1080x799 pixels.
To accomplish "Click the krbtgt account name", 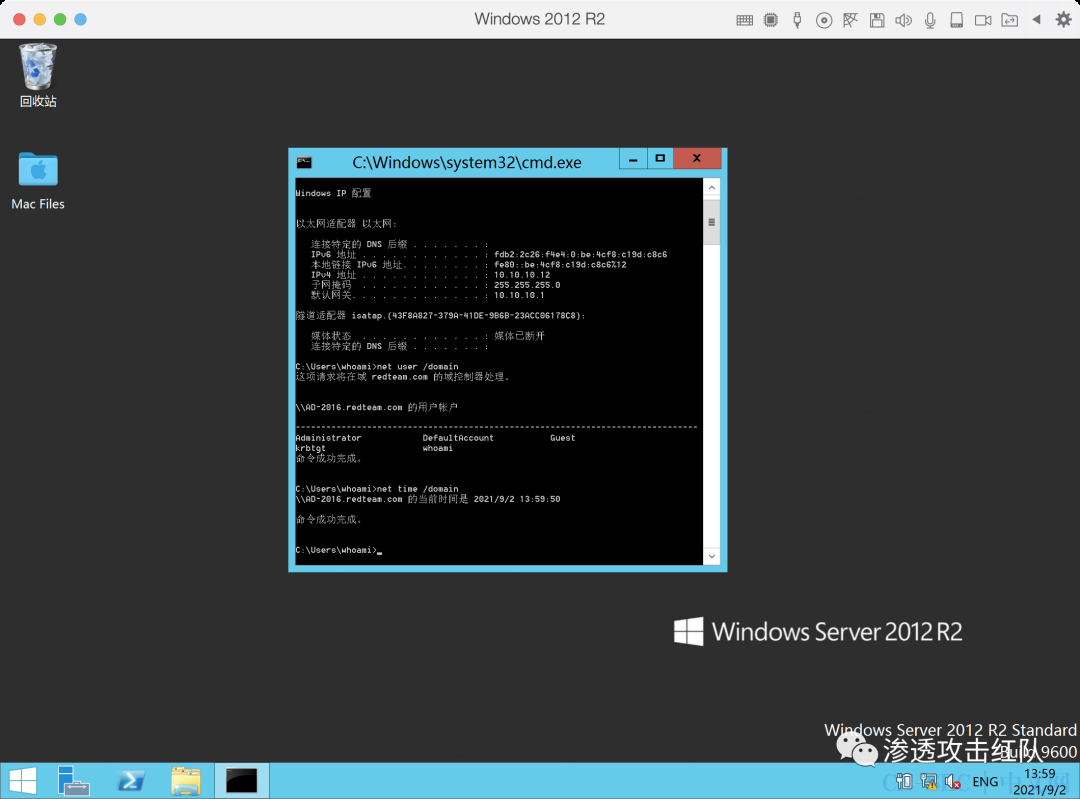I will 310,448.
